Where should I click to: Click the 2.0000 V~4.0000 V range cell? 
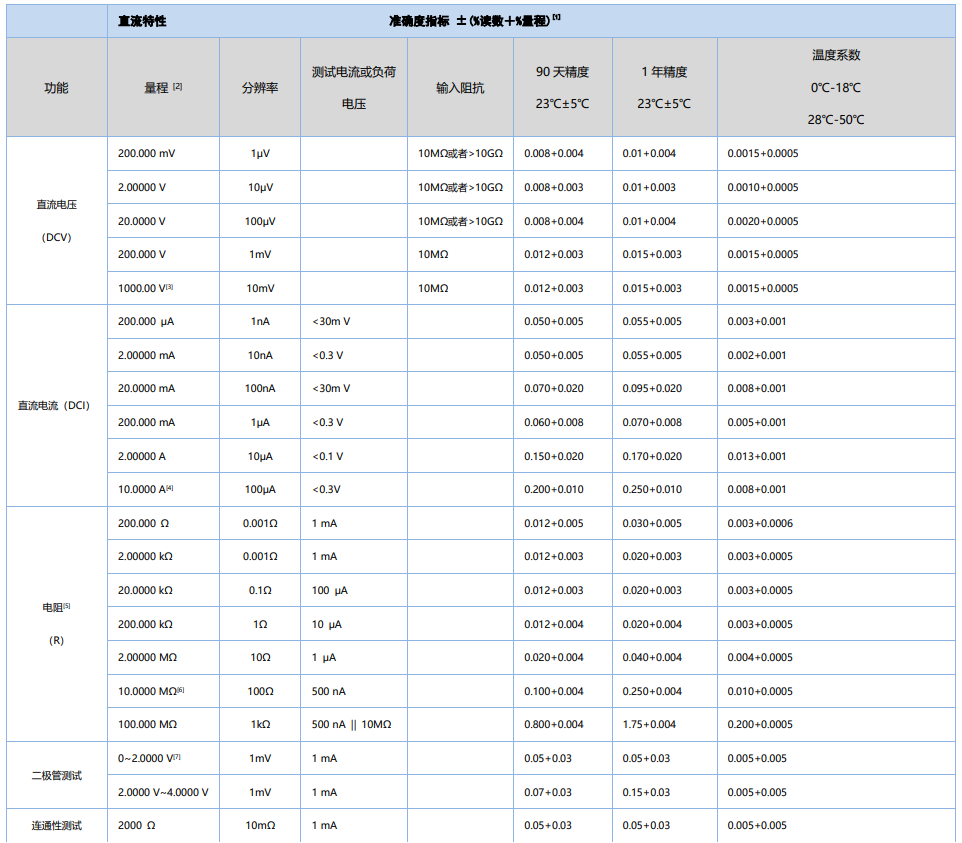[x=163, y=792]
